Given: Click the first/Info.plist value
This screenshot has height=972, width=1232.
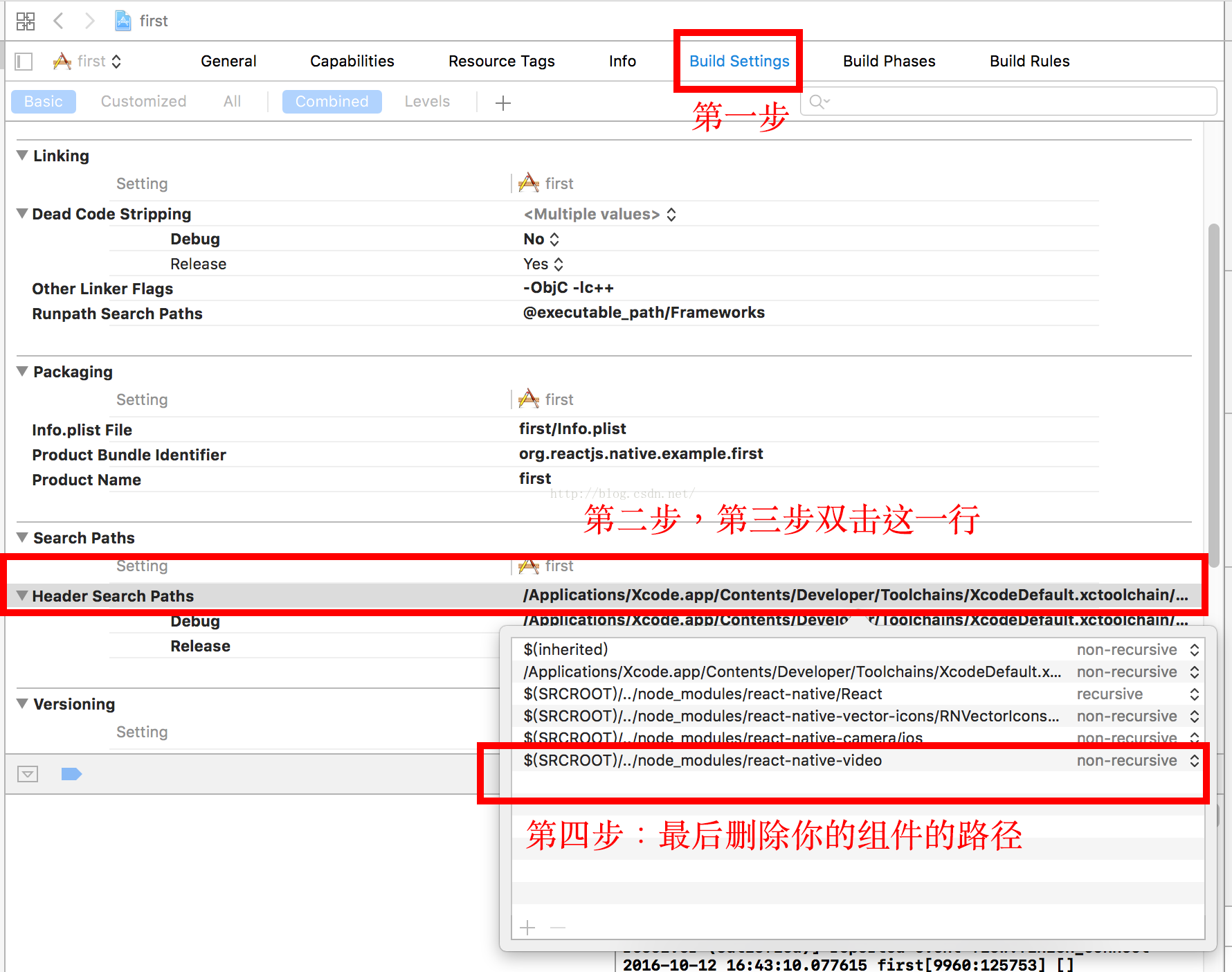Looking at the screenshot, I should 572,429.
